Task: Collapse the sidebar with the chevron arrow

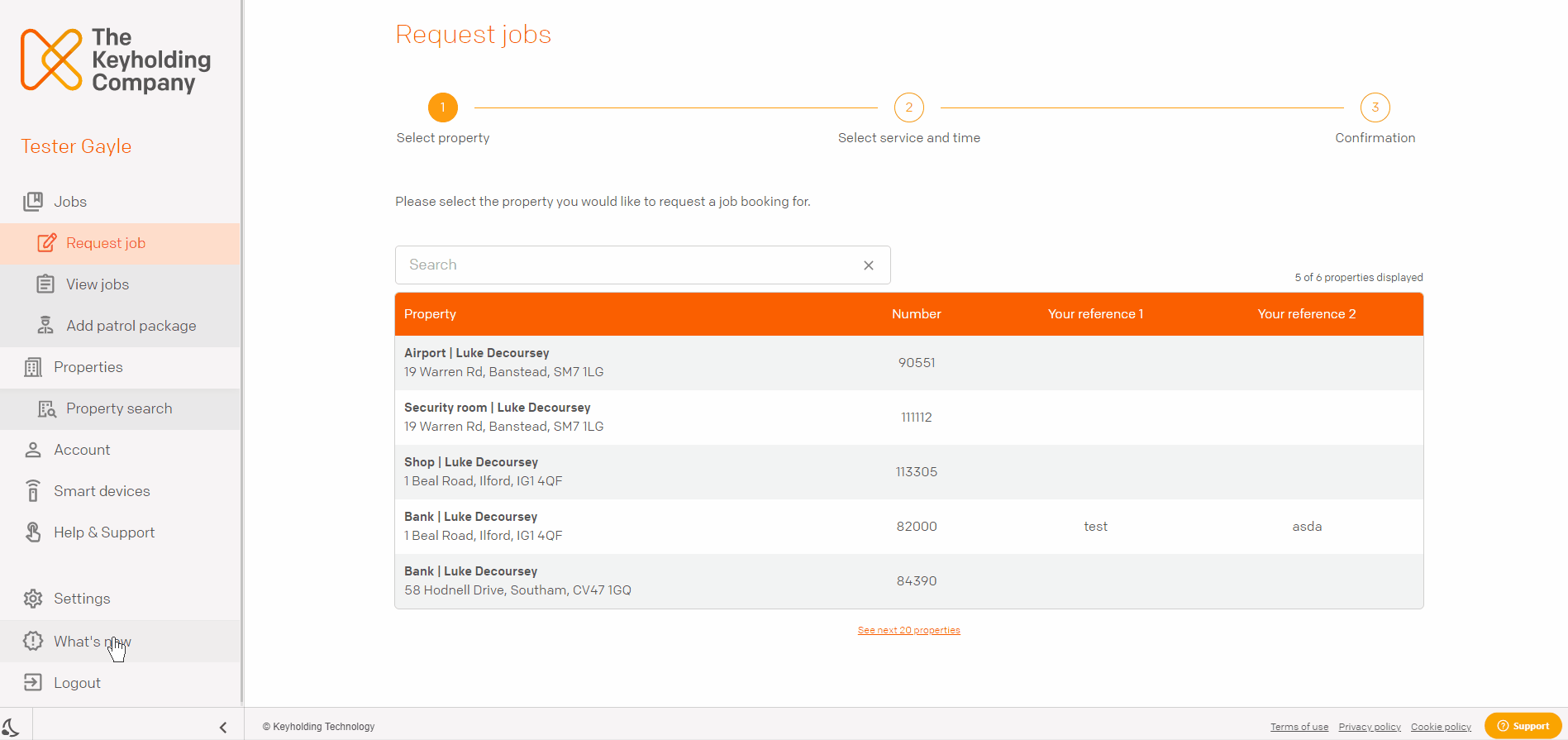Action: pos(223,728)
